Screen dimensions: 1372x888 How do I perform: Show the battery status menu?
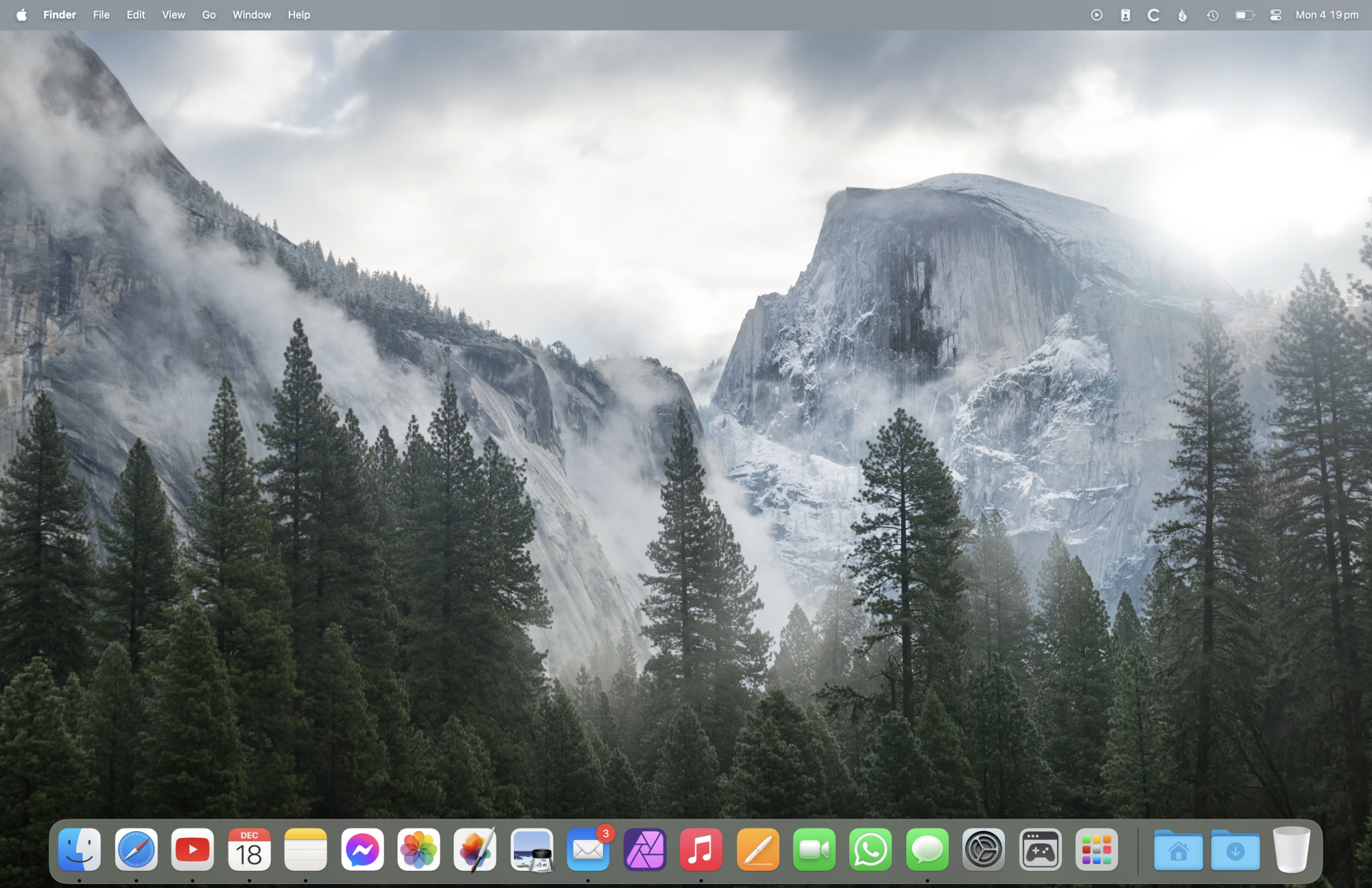coord(1244,15)
